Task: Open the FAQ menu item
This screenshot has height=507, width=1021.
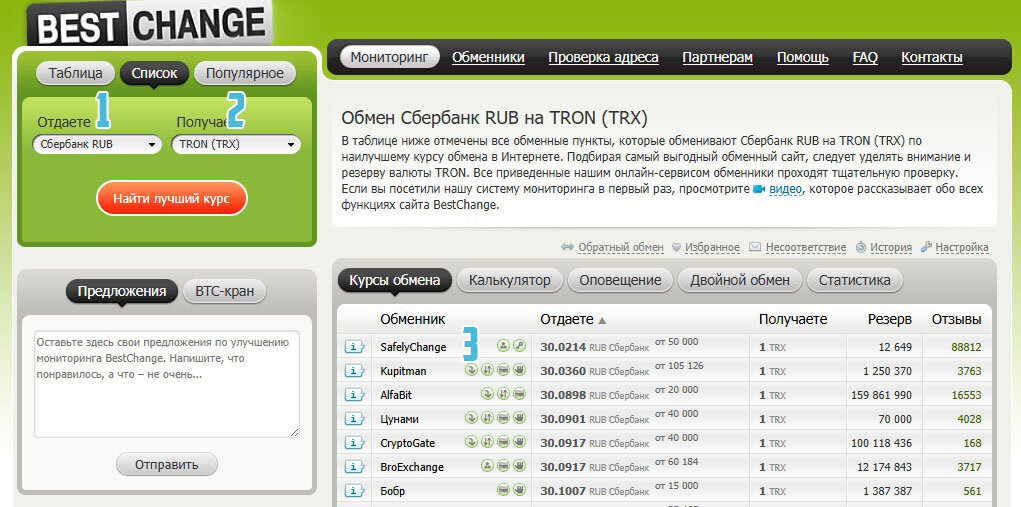Action: pyautogui.click(x=865, y=57)
